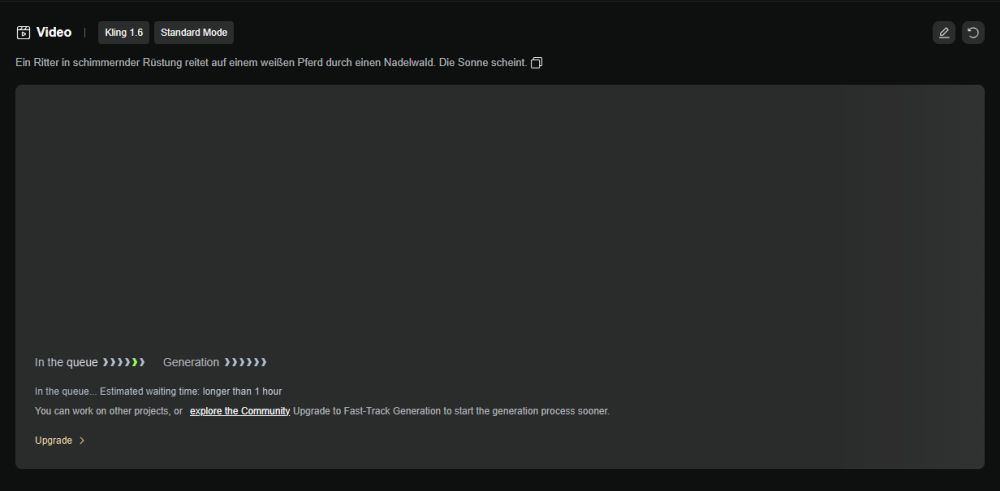This screenshot has width=1000, height=491.
Task: Copy the prompt using the copy icon
Action: (x=537, y=63)
